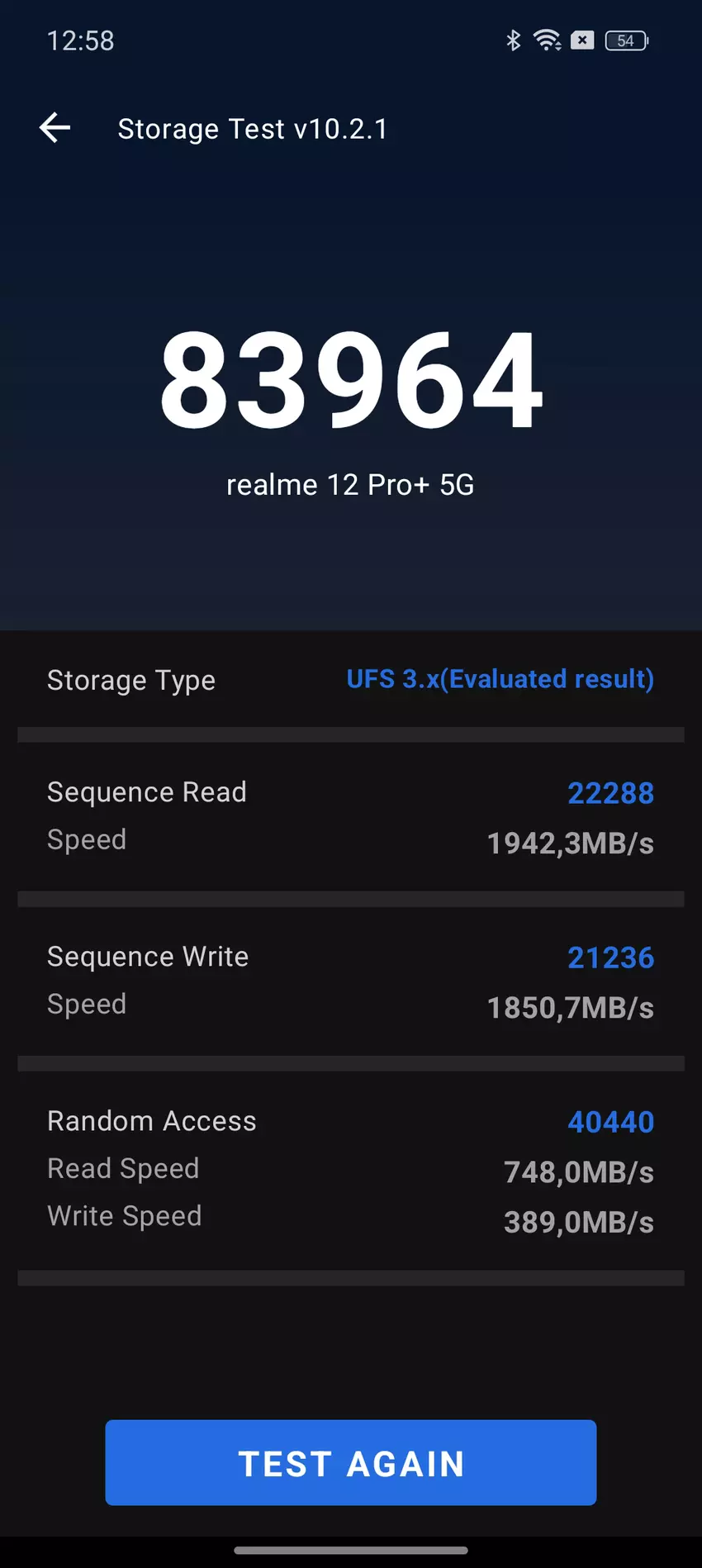Tap the Sequence Write score 21236
Image resolution: width=702 pixels, height=1568 pixels.
(x=610, y=957)
